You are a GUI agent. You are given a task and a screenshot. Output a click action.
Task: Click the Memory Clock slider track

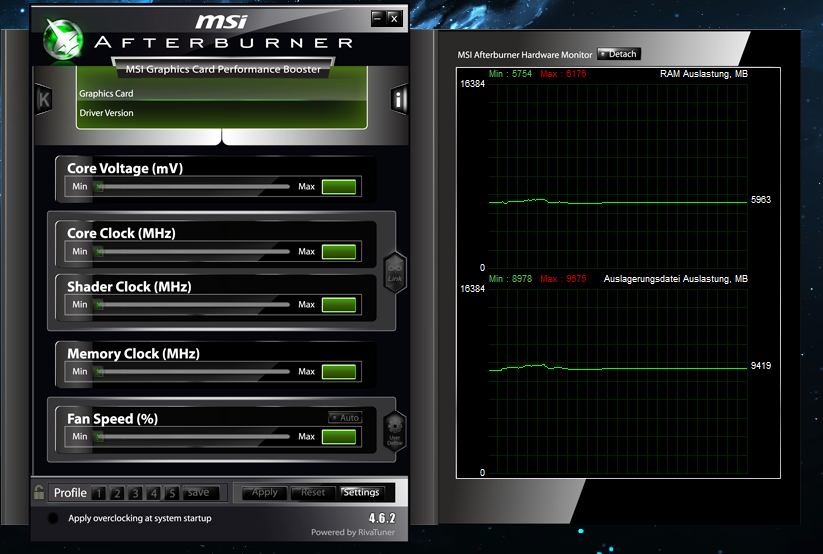pos(193,372)
